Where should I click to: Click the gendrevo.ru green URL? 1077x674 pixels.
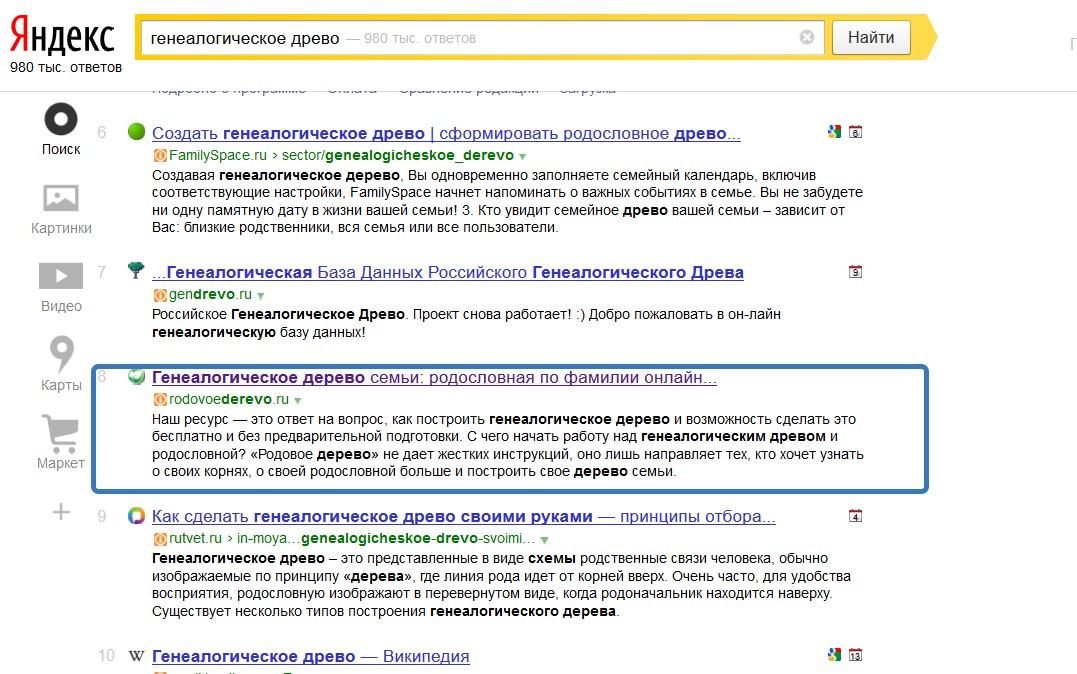tap(210, 294)
